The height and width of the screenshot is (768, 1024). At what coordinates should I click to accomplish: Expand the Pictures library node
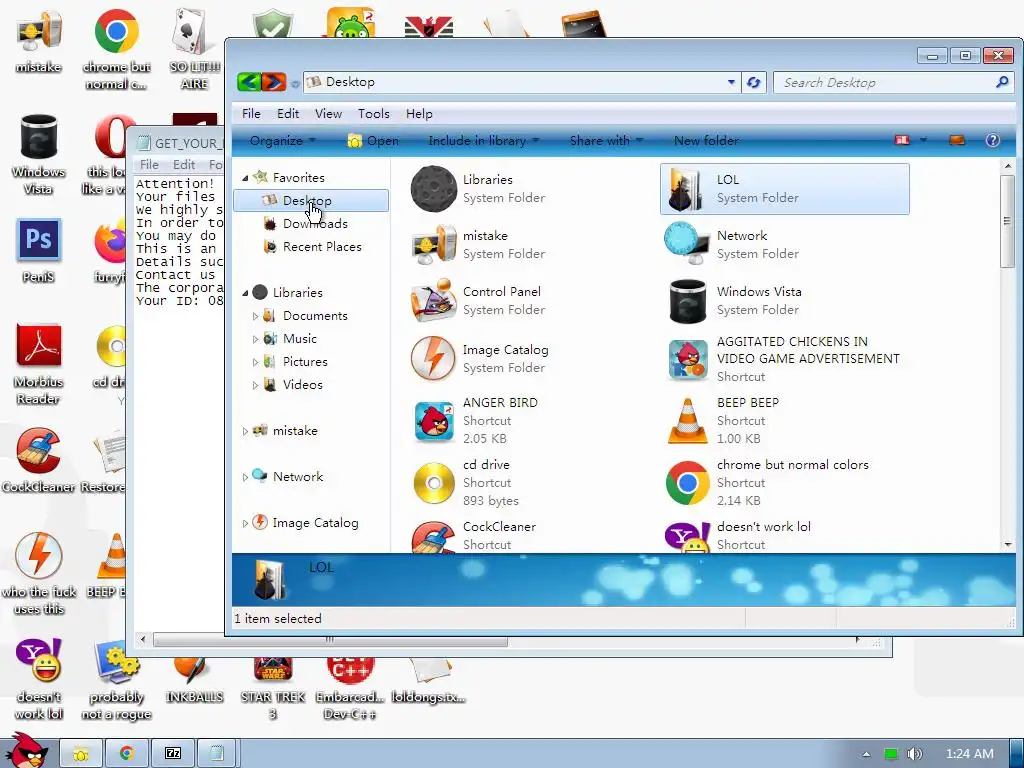coord(255,362)
